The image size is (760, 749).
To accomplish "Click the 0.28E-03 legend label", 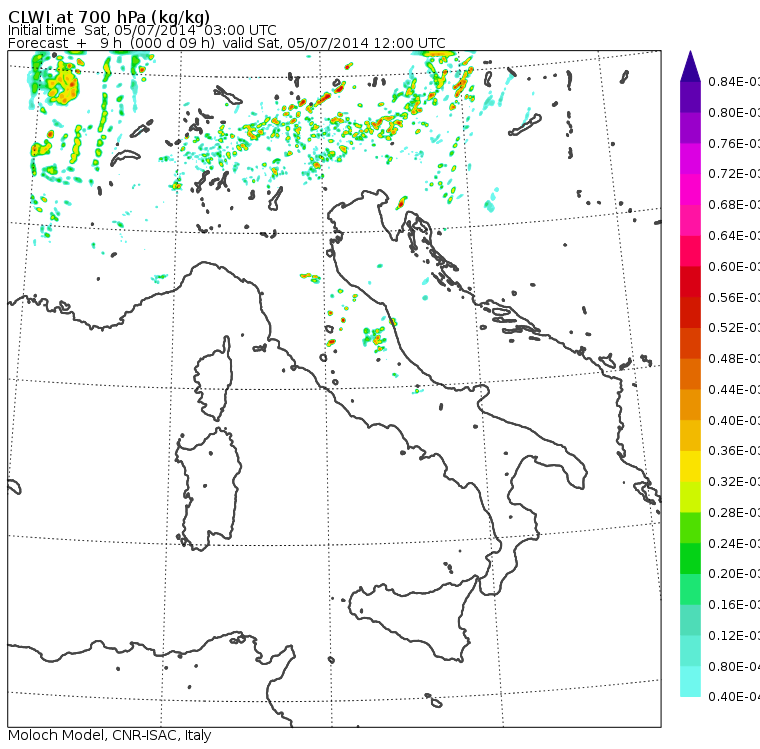I will click(x=734, y=513).
